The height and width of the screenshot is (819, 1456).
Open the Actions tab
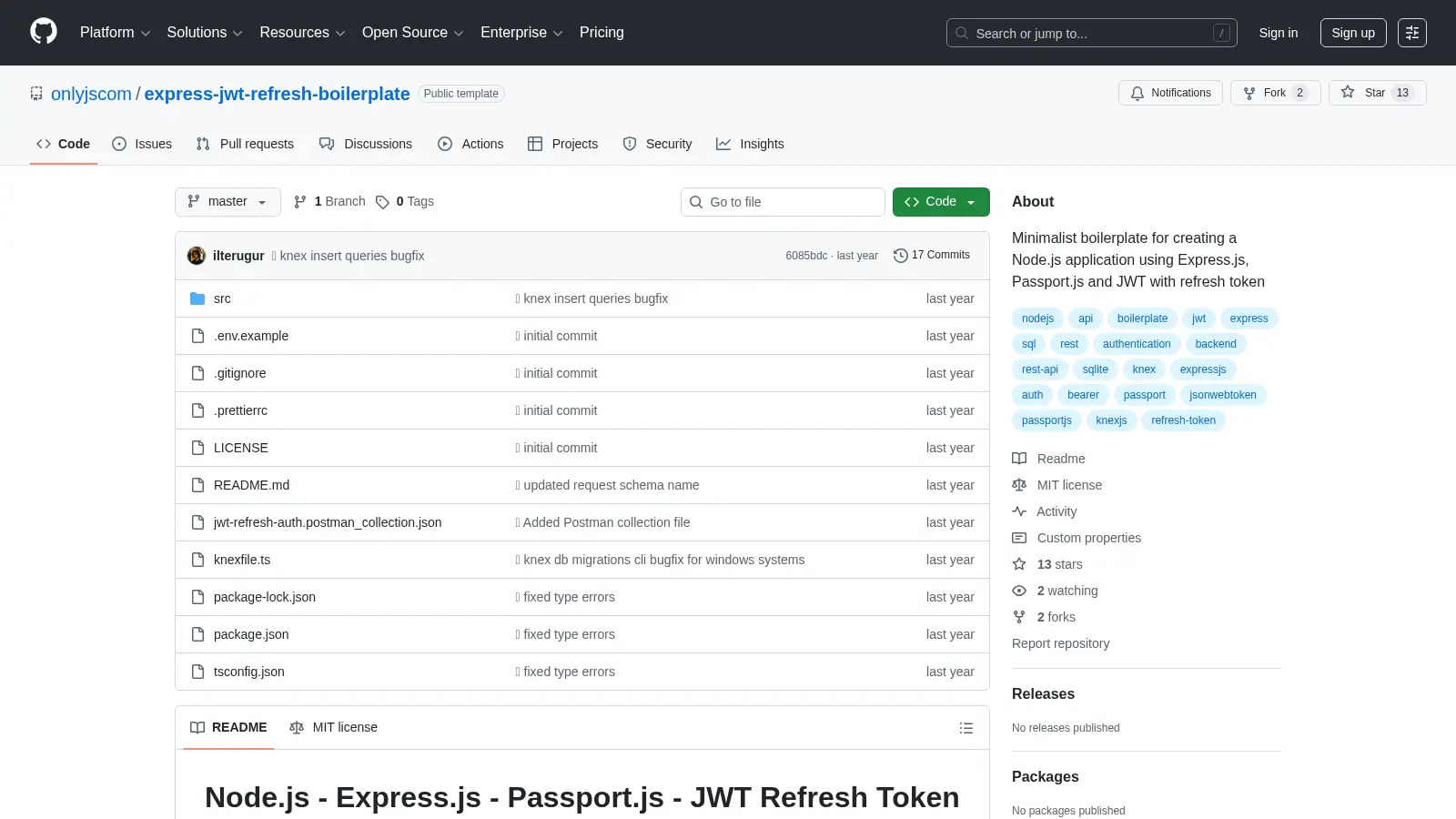(x=470, y=144)
